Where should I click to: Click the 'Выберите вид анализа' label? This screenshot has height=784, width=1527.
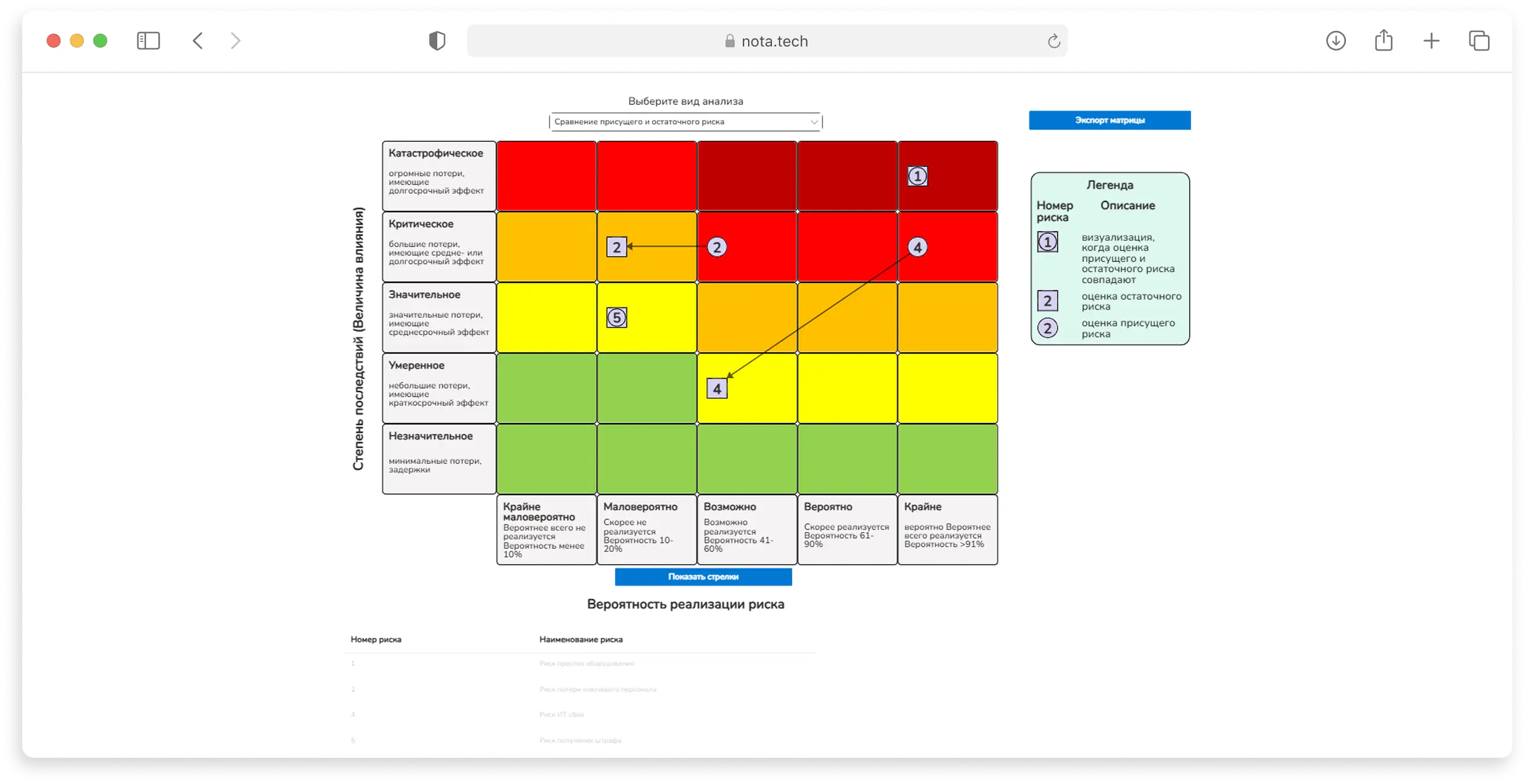click(686, 101)
